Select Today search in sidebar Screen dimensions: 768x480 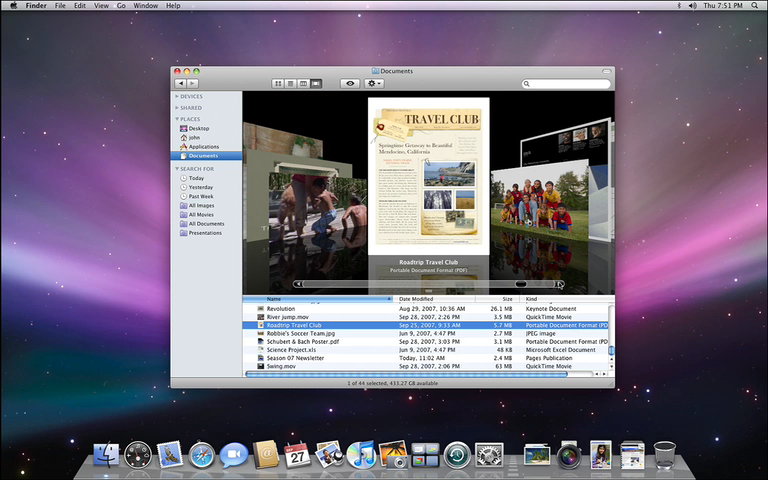206,178
